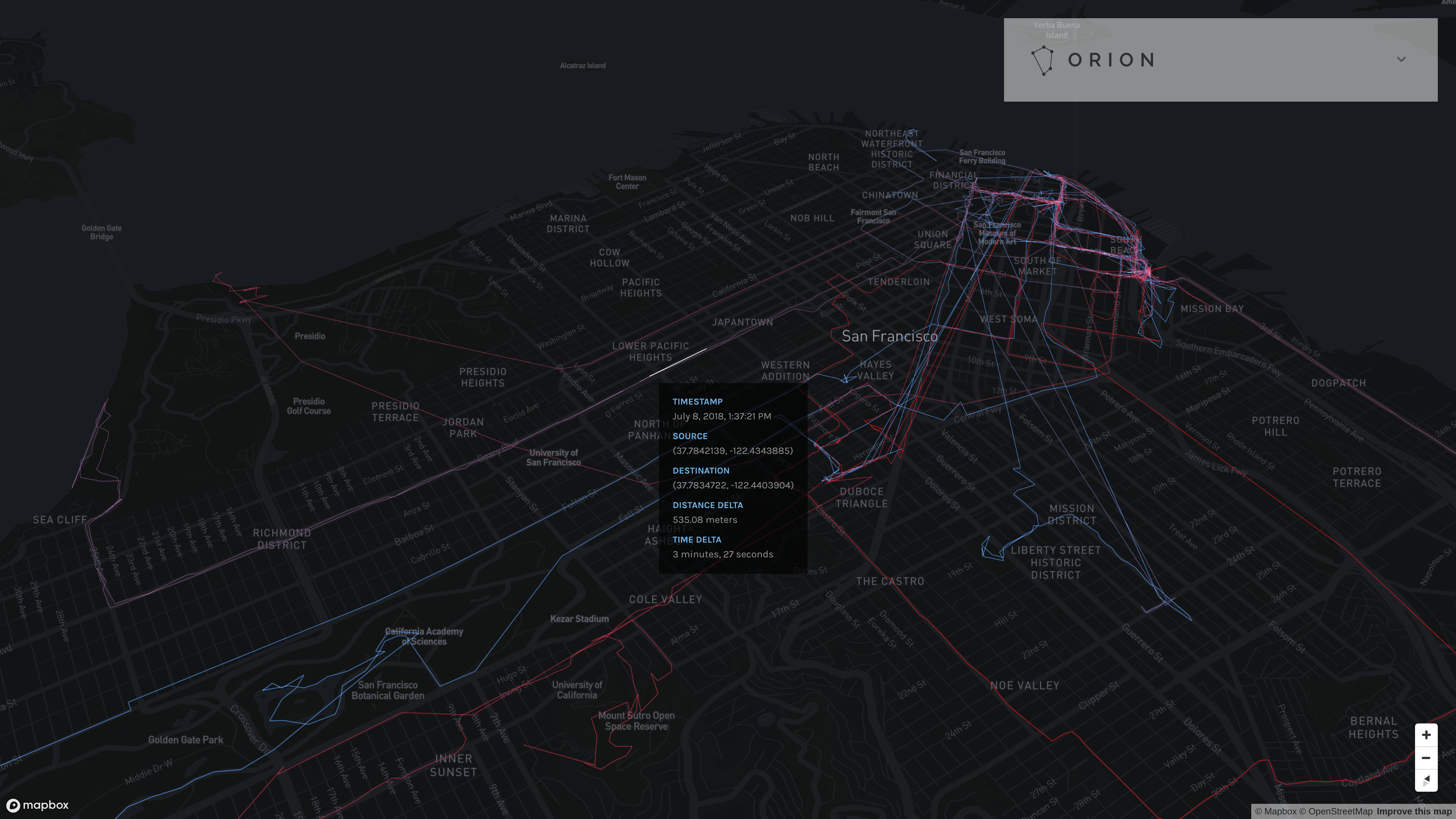
Task: Open the © Mapbox attribution link
Action: pyautogui.click(x=1276, y=812)
